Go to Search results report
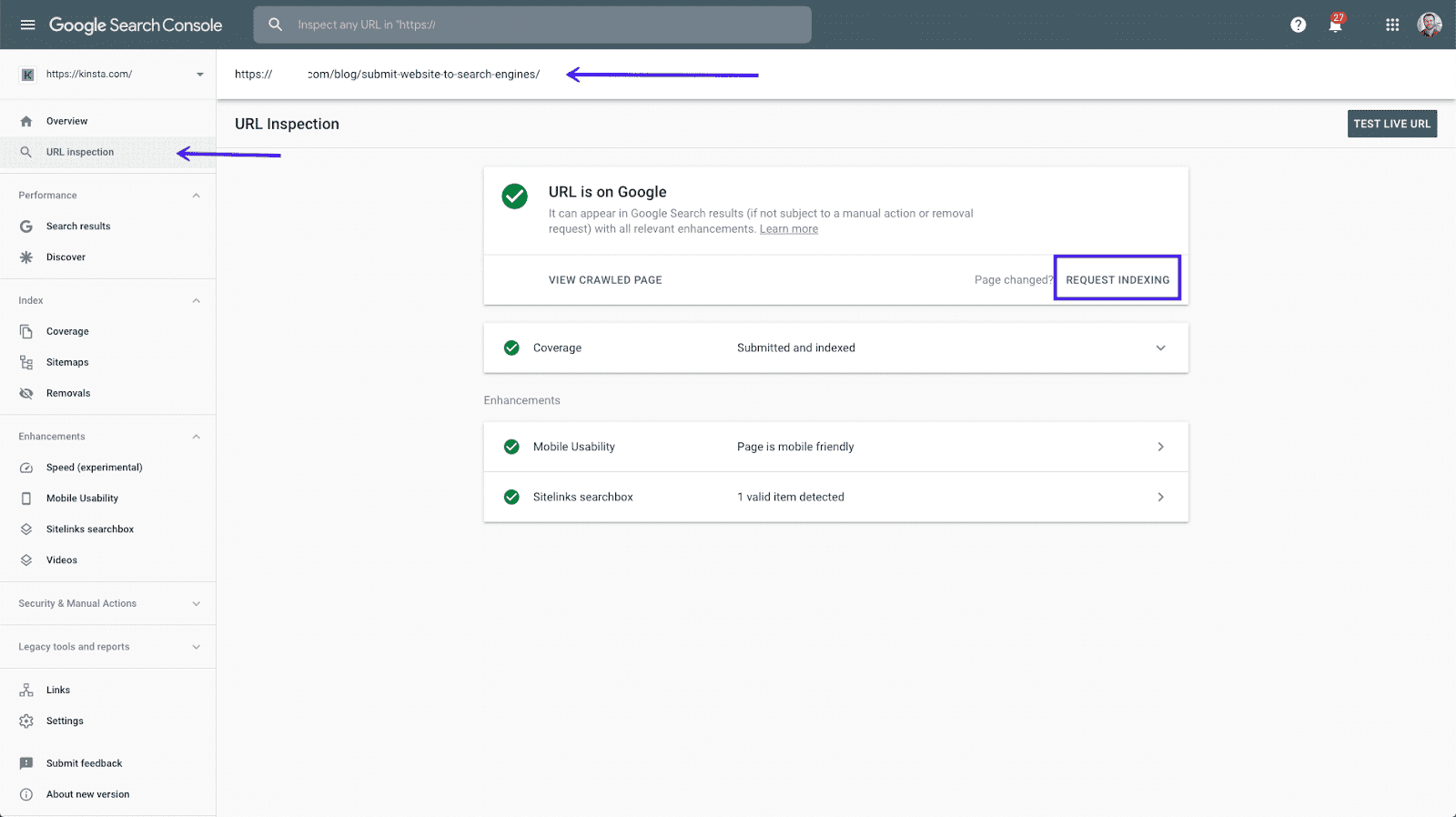 78,227
